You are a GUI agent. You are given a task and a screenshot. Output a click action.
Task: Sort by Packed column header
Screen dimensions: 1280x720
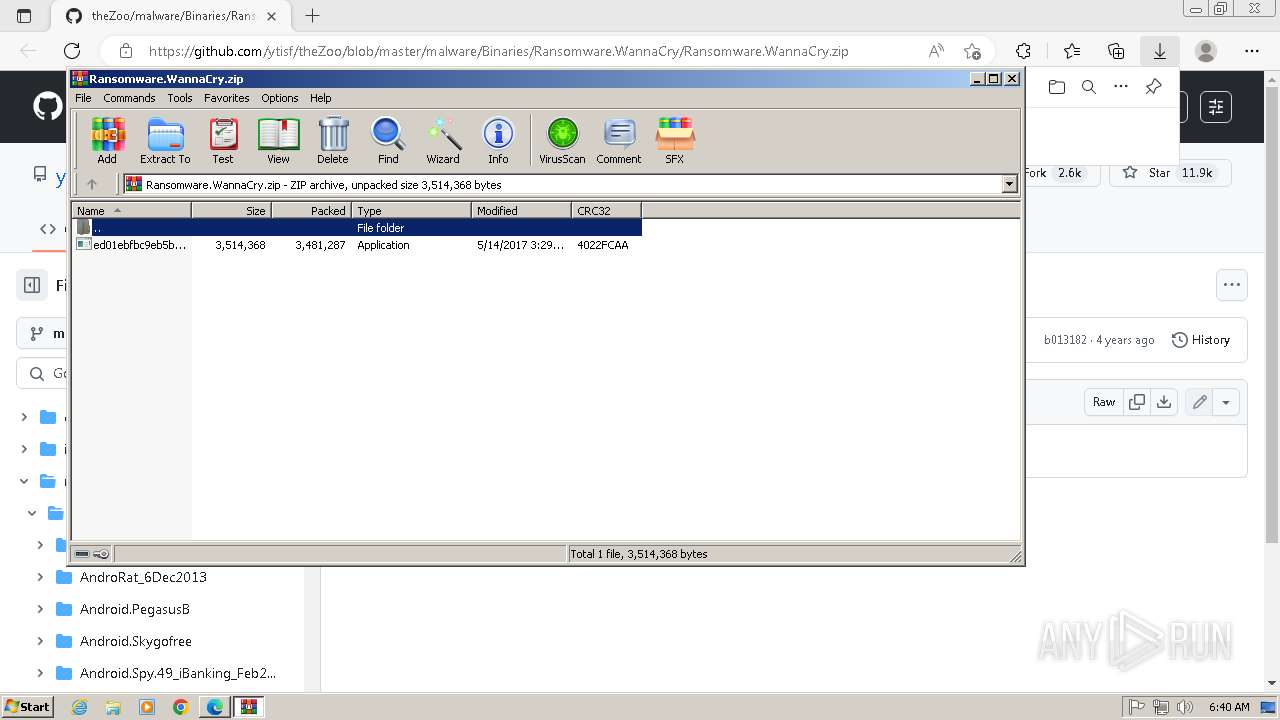coord(311,210)
